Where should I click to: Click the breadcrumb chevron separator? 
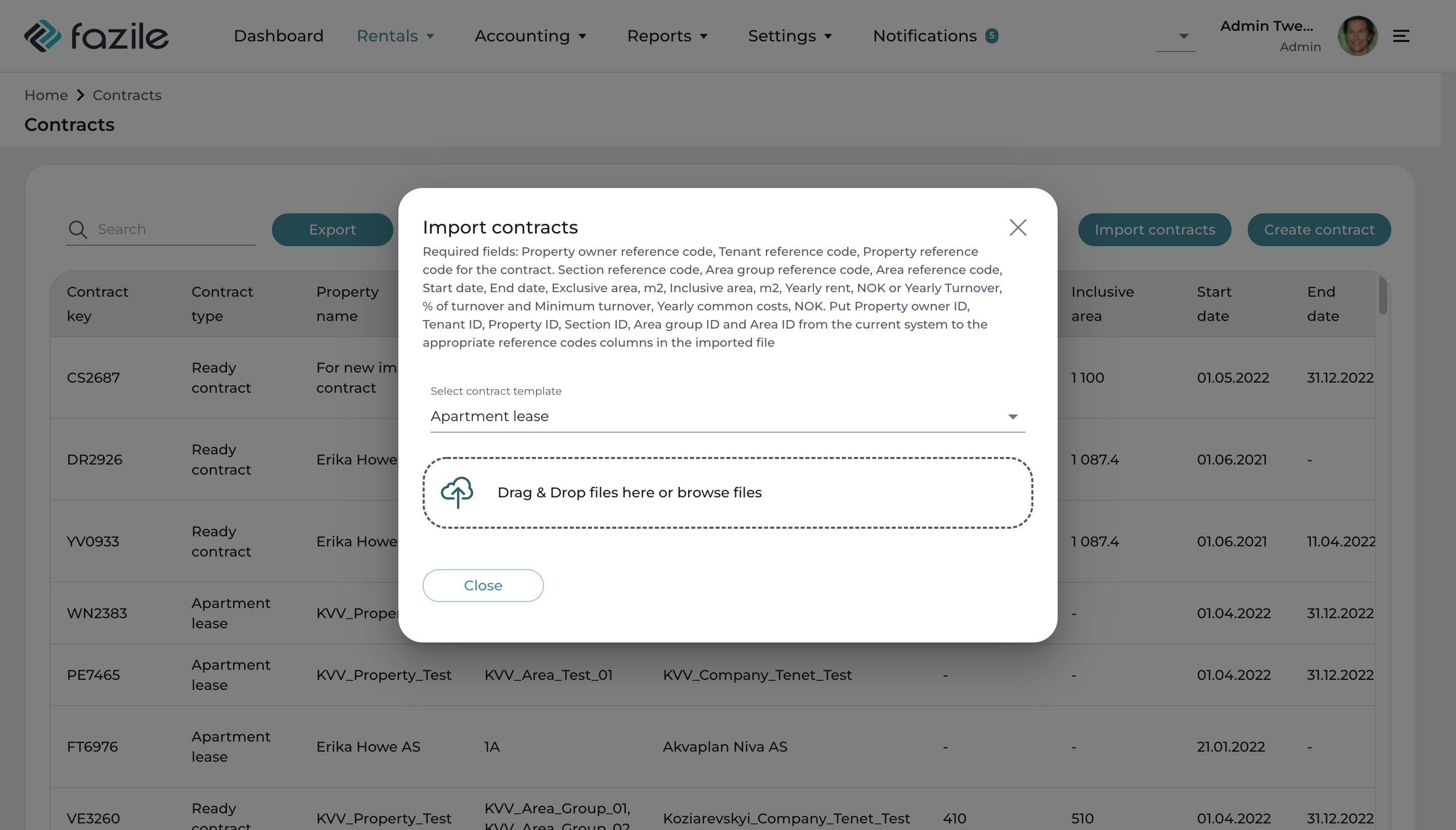pos(80,95)
